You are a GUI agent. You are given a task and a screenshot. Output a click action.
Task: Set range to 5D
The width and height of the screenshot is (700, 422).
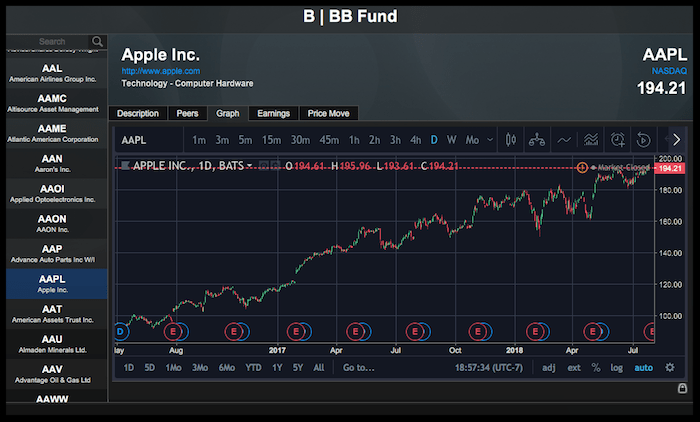150,368
